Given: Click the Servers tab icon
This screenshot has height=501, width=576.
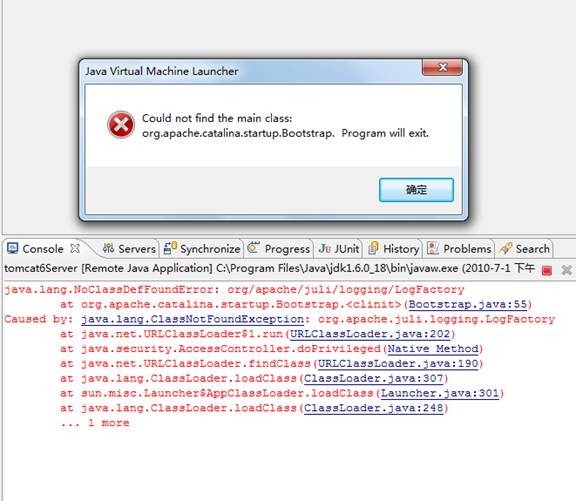Looking at the screenshot, I should coord(108,248).
